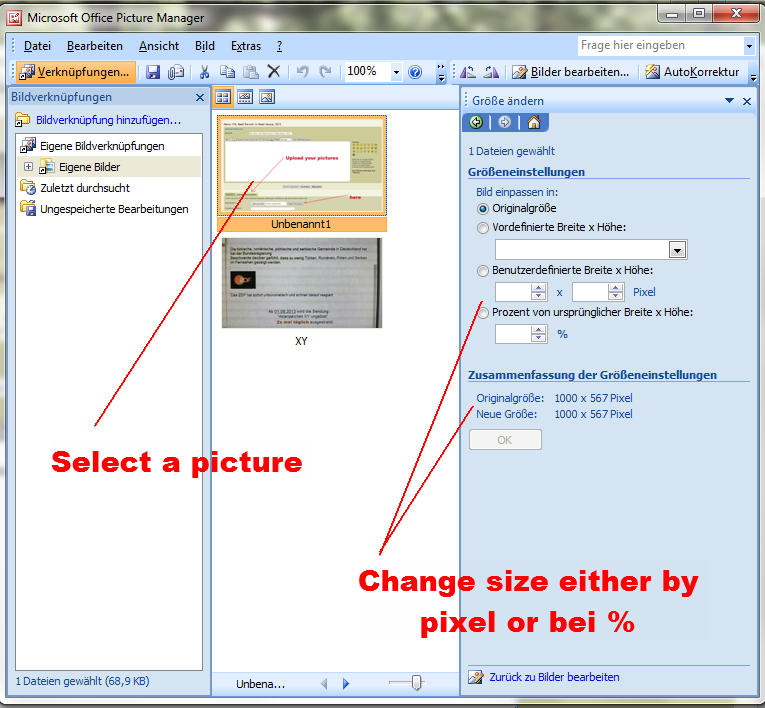The width and height of the screenshot is (765, 708).
Task: Click the back arrow in task pane
Action: coord(476,122)
